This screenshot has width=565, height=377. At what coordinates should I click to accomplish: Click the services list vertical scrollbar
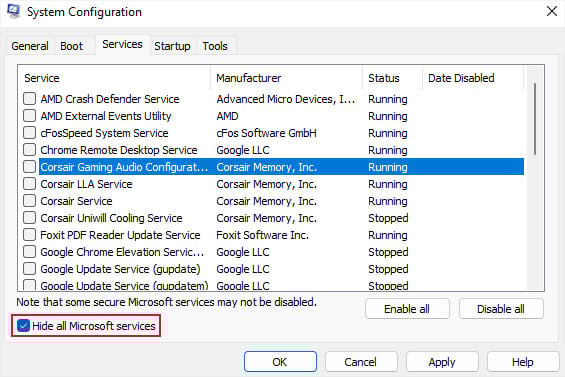pyautogui.click(x=535, y=119)
